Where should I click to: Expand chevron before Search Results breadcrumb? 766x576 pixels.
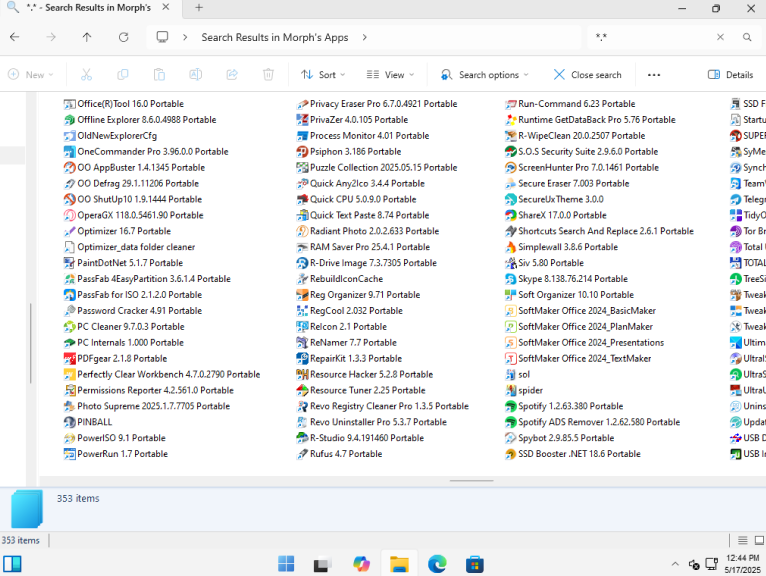(185, 37)
